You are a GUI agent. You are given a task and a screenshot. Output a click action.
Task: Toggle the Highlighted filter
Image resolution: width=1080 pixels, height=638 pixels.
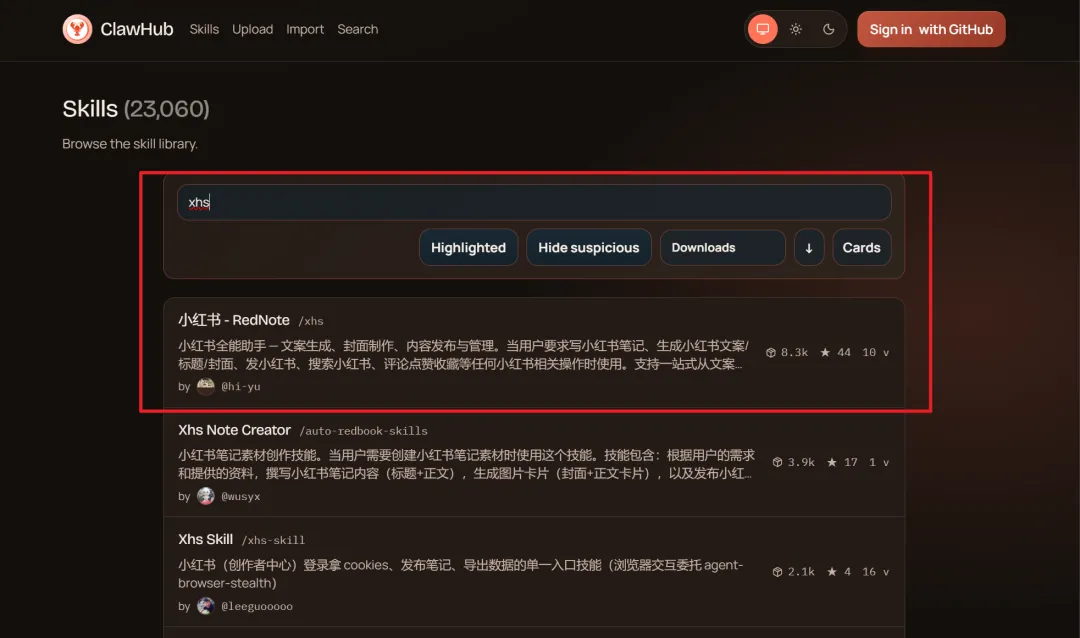click(468, 247)
